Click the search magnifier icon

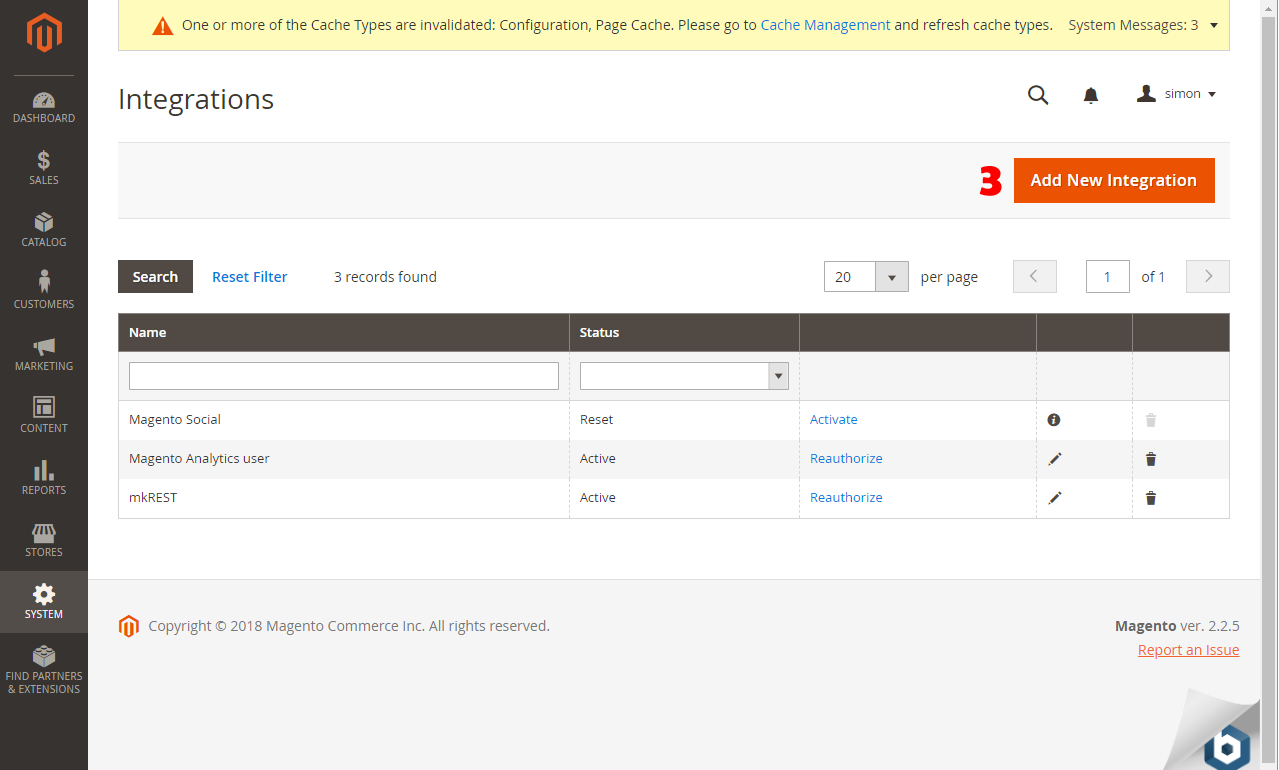pyautogui.click(x=1038, y=95)
